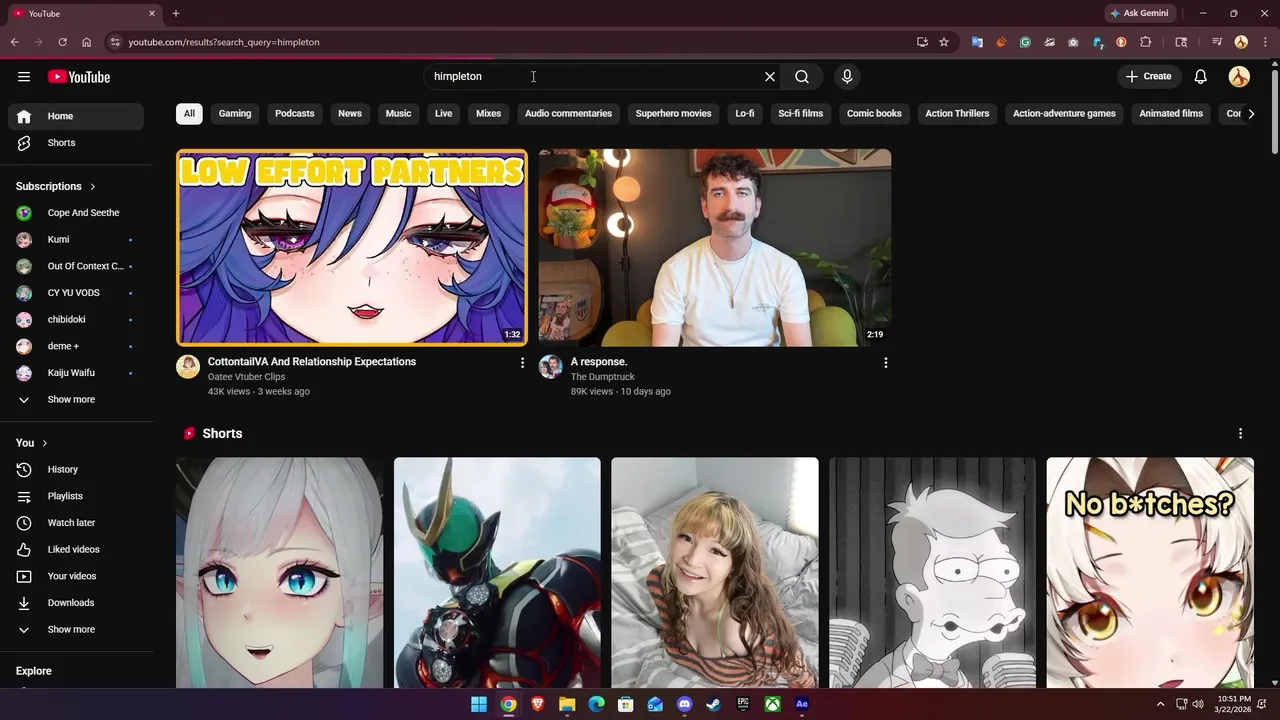Open The Dumptruck channel link
The width and height of the screenshot is (1280, 720).
[603, 377]
